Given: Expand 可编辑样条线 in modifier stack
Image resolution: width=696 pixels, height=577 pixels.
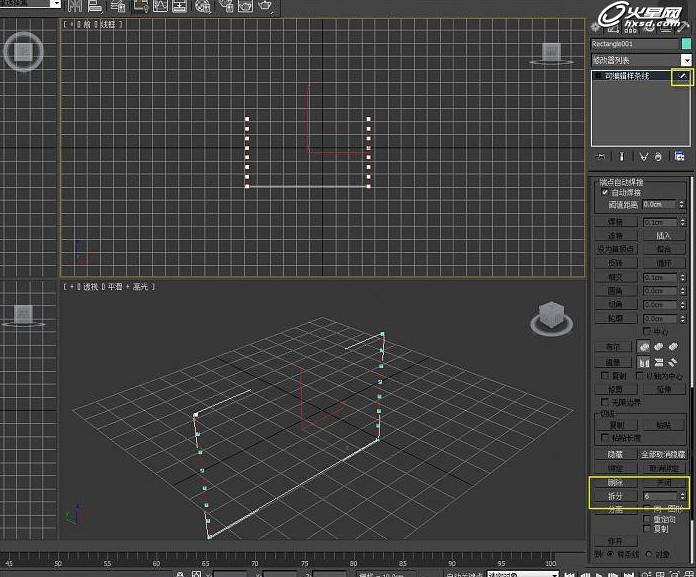Looking at the screenshot, I should click(598, 76).
